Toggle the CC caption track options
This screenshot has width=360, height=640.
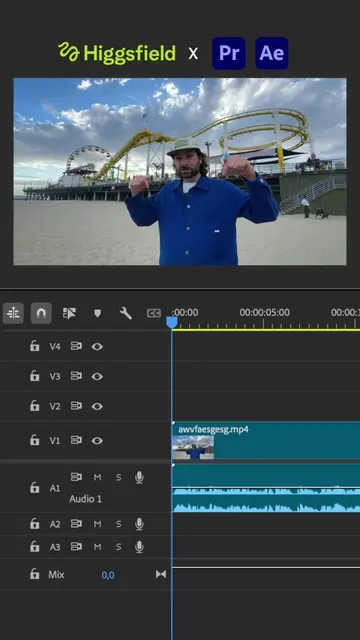(153, 313)
